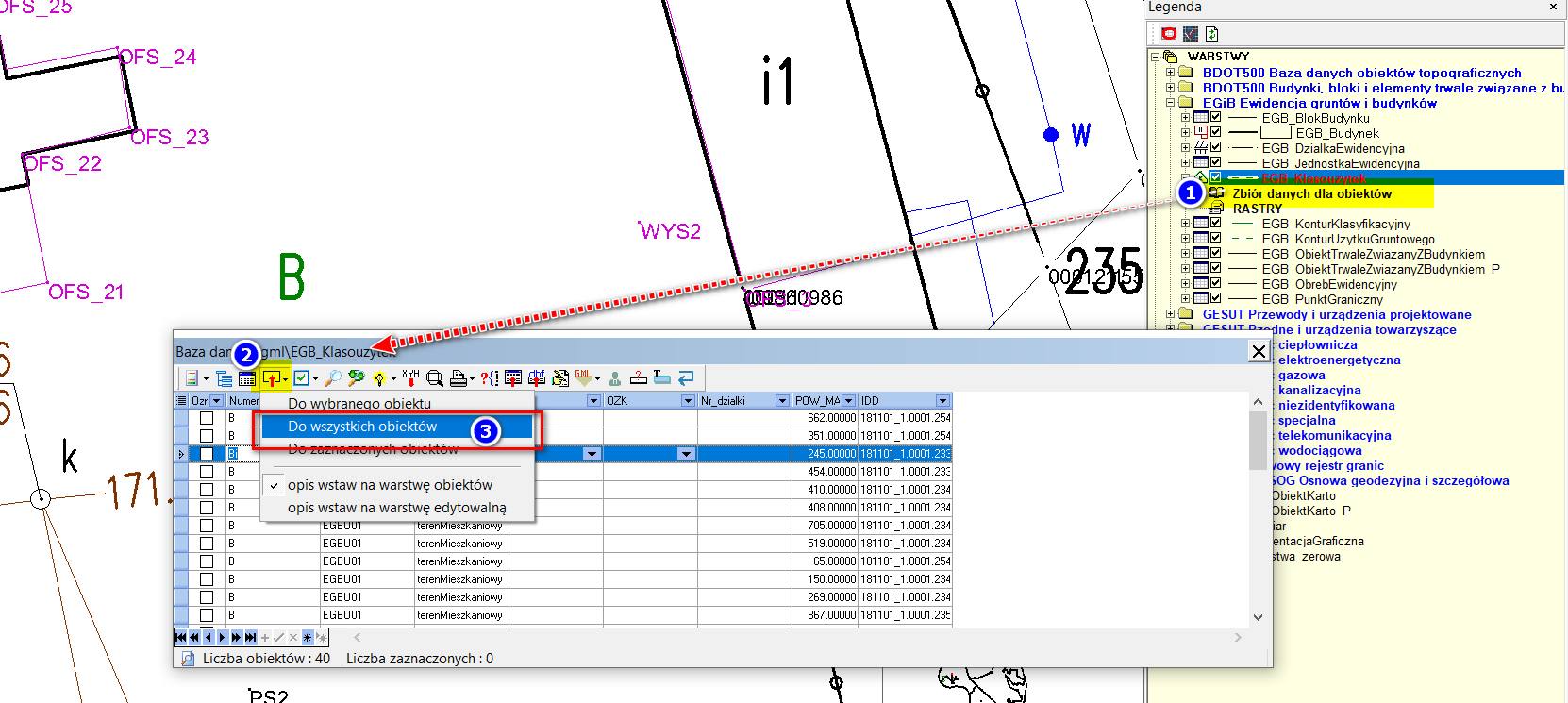Open the tree view icon in database toolbar
This screenshot has width=1568, height=703.
coord(224,378)
